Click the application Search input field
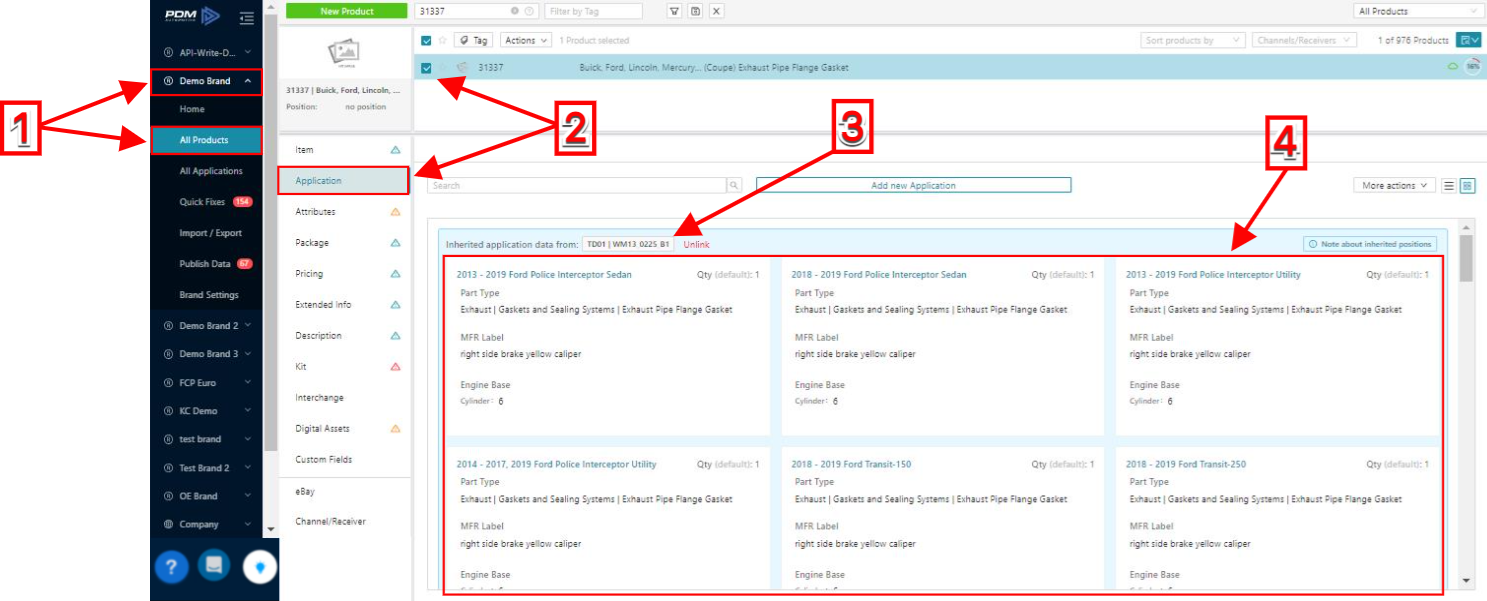This screenshot has width=1487, height=601. [577, 186]
